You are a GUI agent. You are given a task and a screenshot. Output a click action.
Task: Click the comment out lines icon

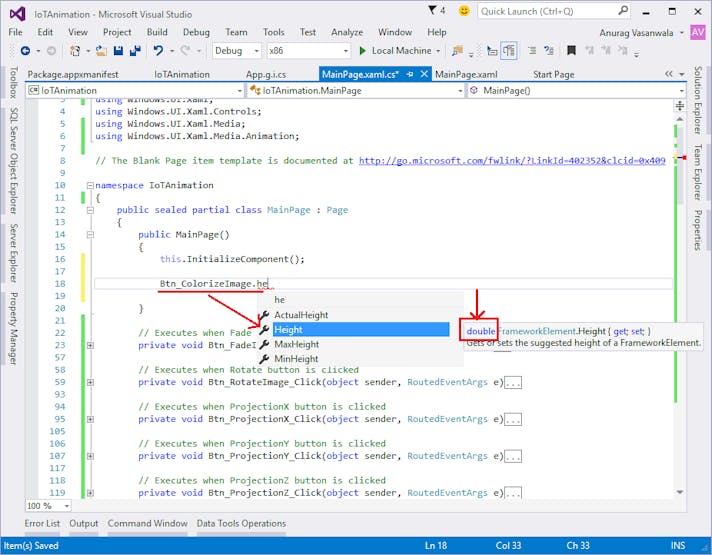532,50
